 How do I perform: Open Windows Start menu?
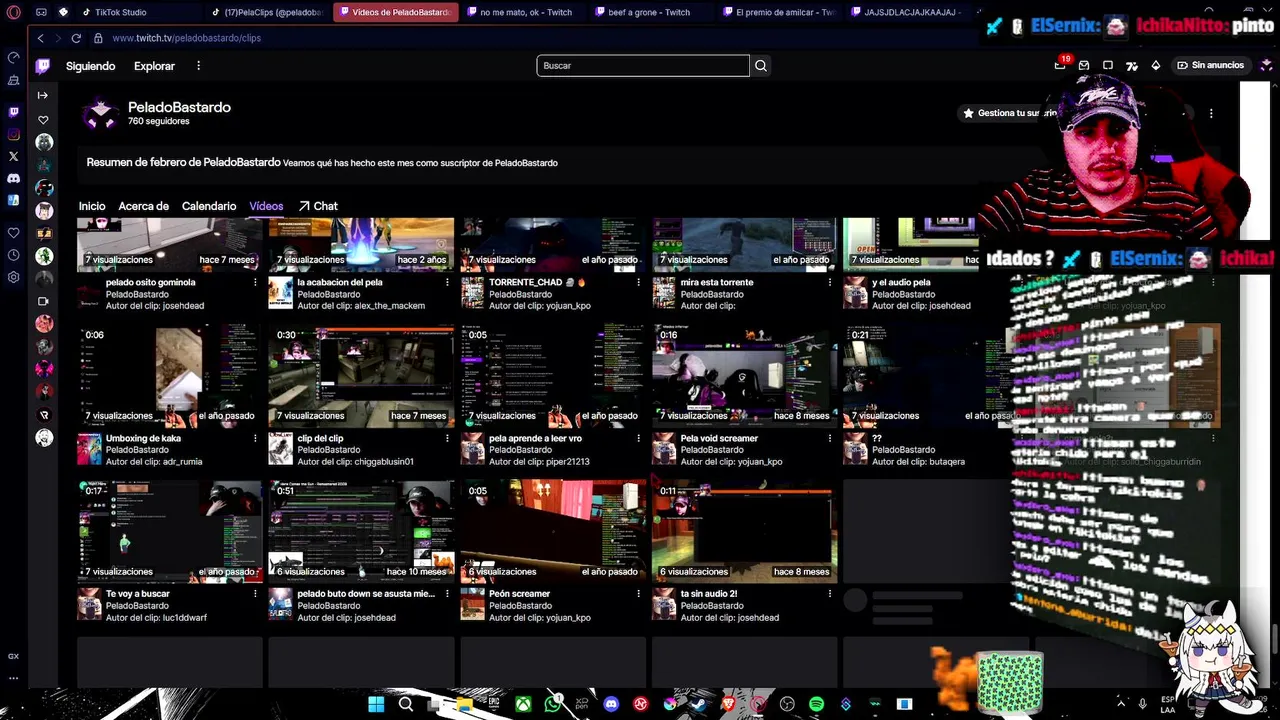pos(376,704)
